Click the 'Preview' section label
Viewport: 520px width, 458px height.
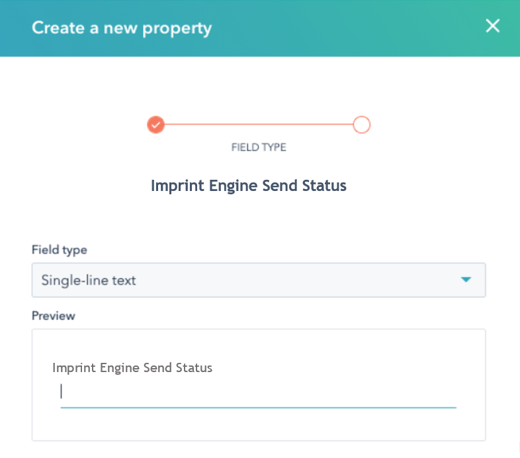point(53,316)
